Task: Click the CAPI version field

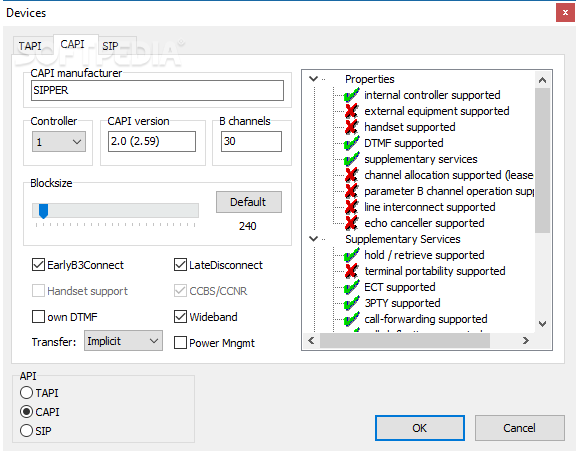Action: [x=152, y=141]
